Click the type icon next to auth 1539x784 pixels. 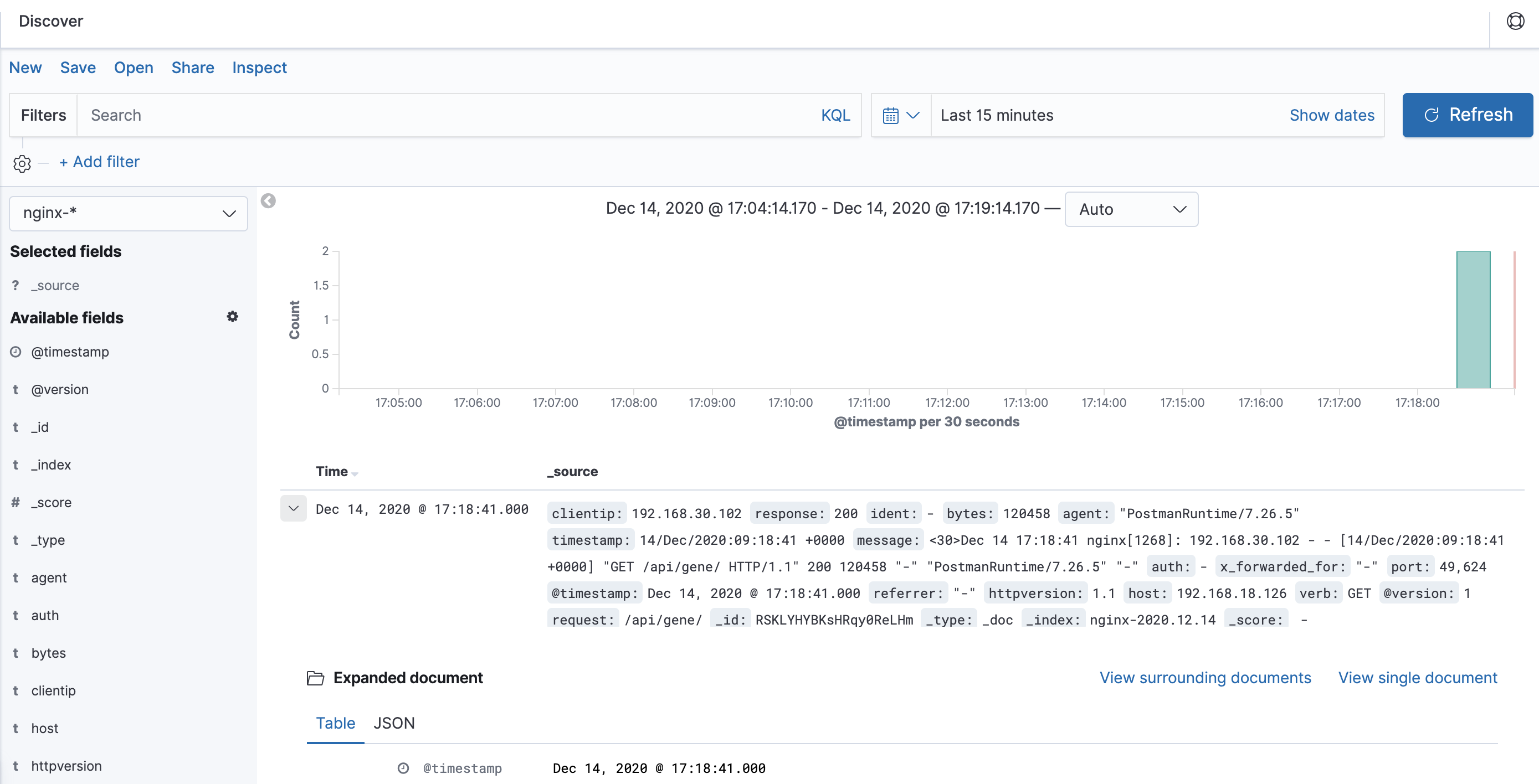click(x=16, y=615)
